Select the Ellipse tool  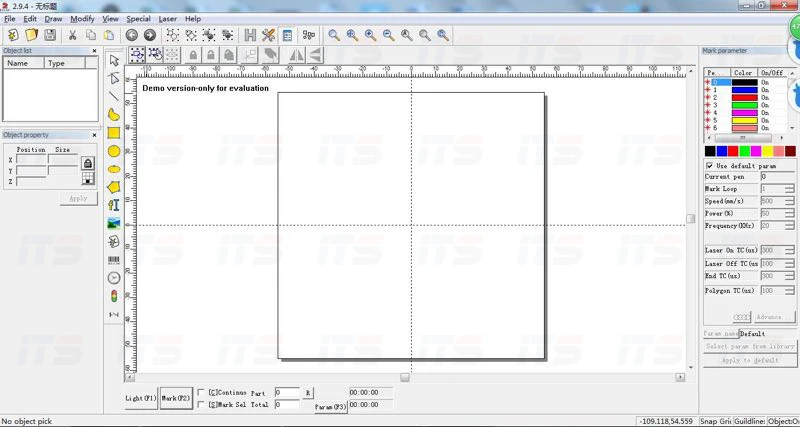point(114,169)
